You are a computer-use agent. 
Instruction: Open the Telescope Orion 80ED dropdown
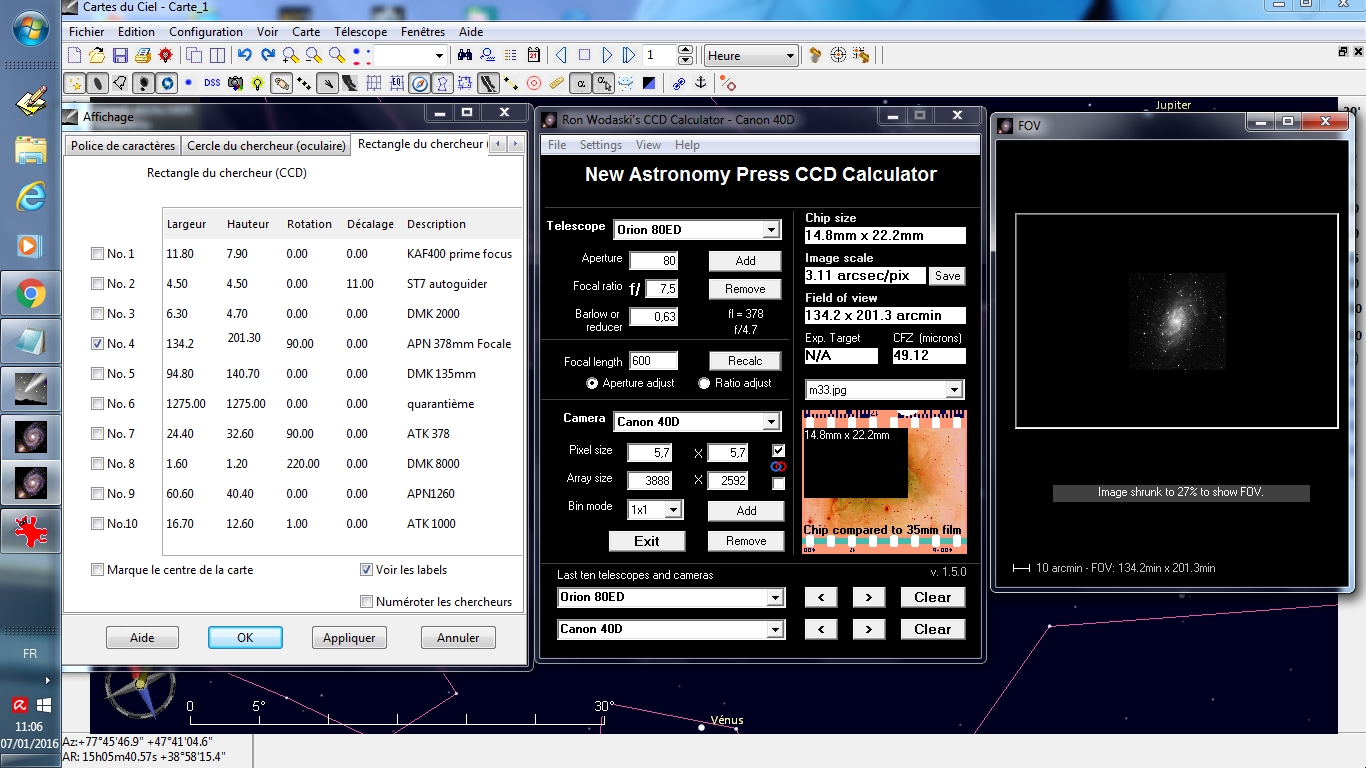tap(771, 230)
